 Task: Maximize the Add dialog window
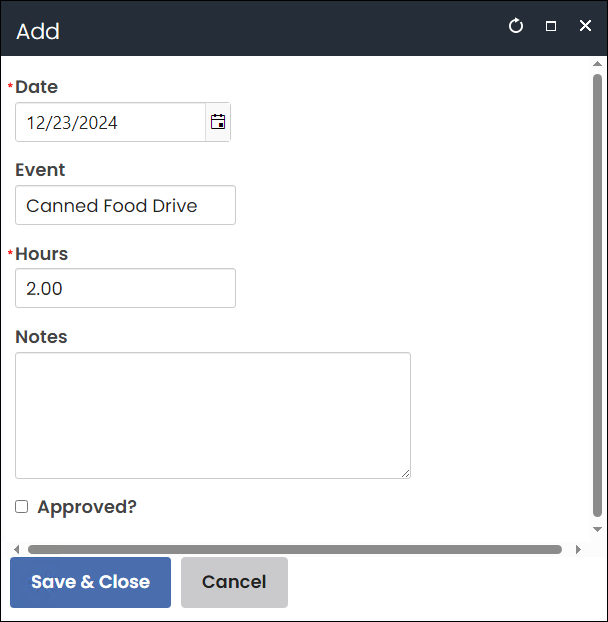click(551, 26)
